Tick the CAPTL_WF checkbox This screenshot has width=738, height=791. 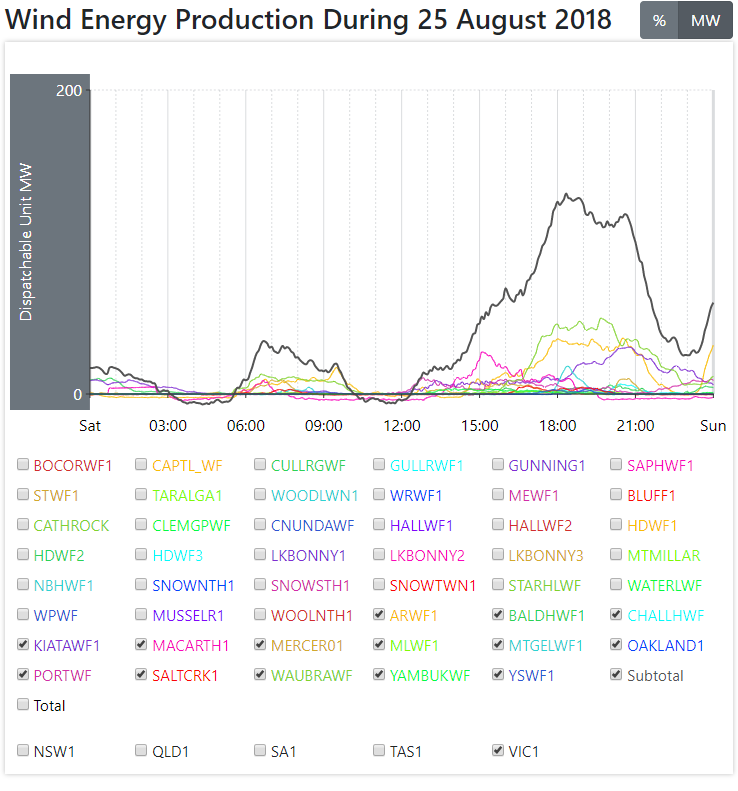[142, 465]
